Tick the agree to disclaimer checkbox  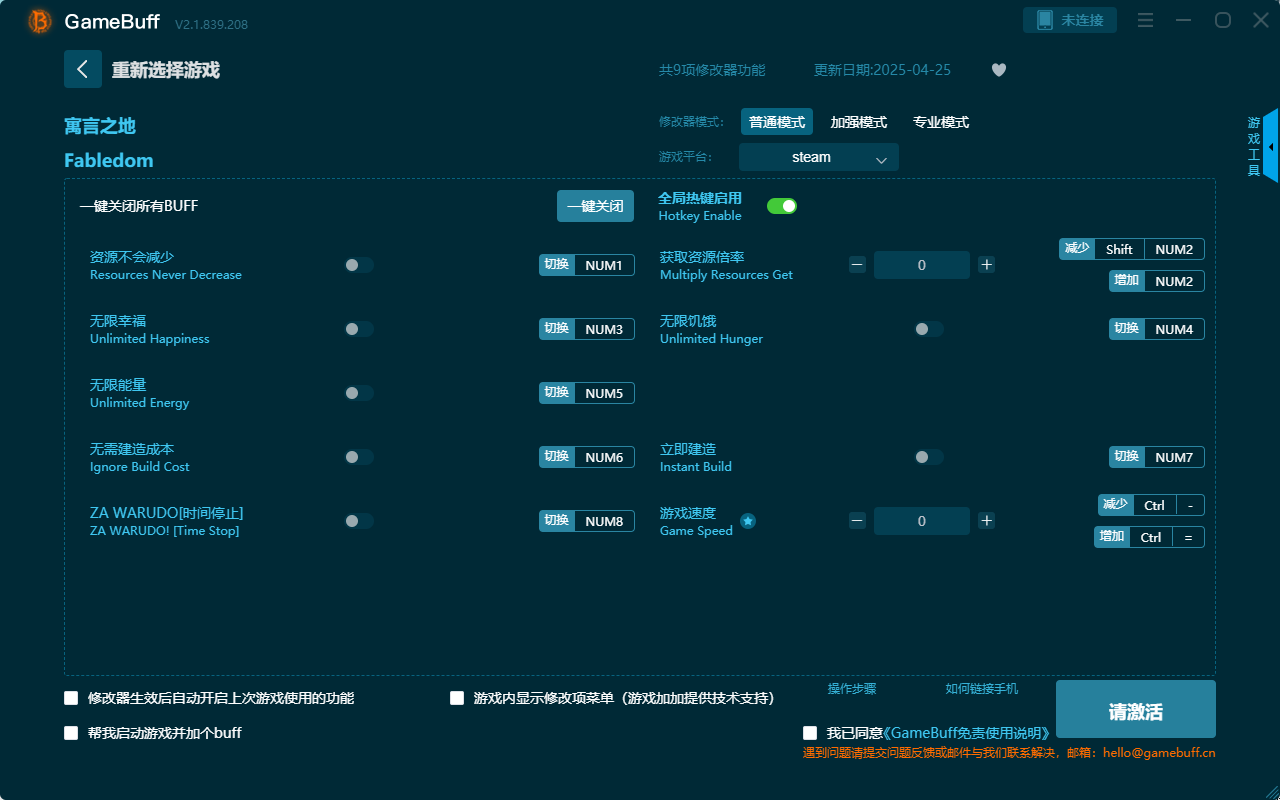810,734
